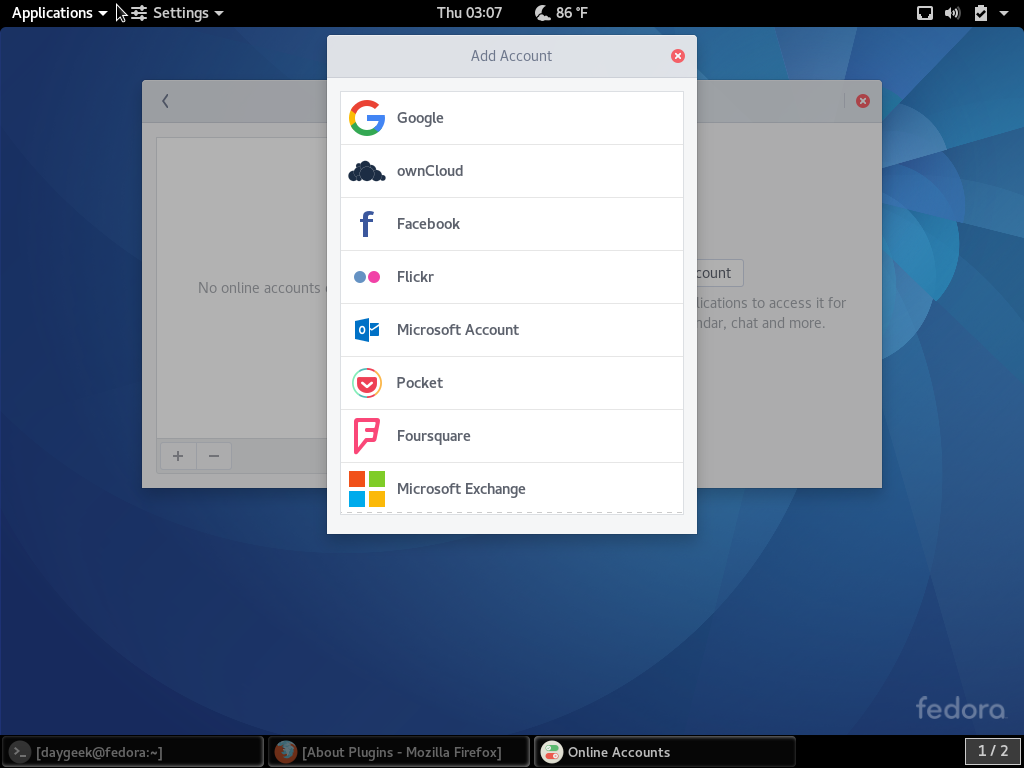Choose Microsoft Account label
This screenshot has width=1024, height=768.
[457, 330]
